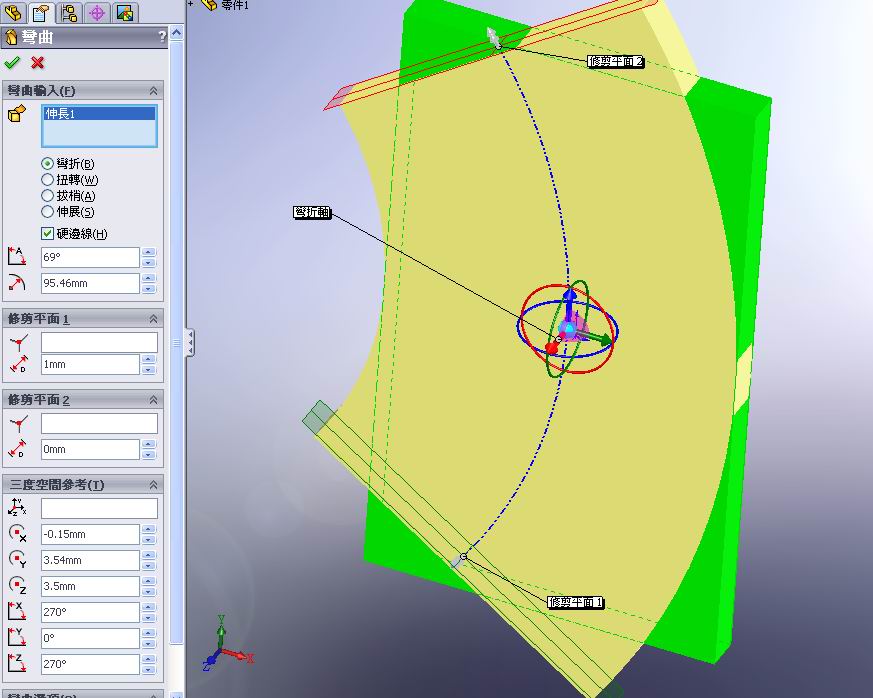Click the trim distance field showing 0mm
Image resolution: width=873 pixels, height=698 pixels.
pos(90,449)
